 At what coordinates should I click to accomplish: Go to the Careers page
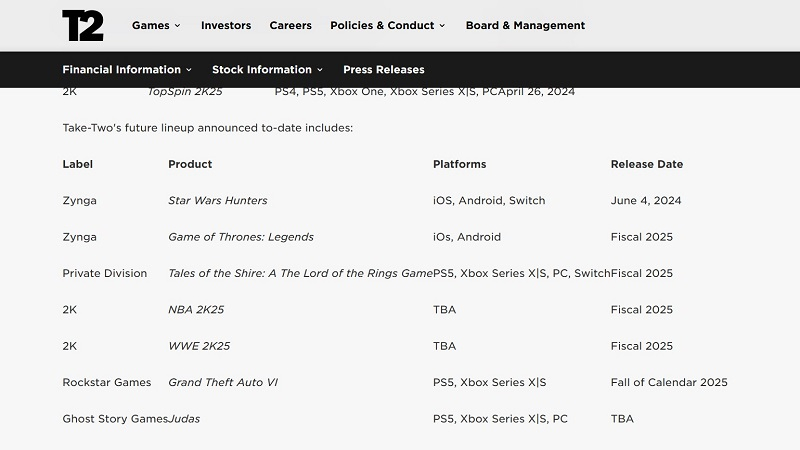pos(291,25)
